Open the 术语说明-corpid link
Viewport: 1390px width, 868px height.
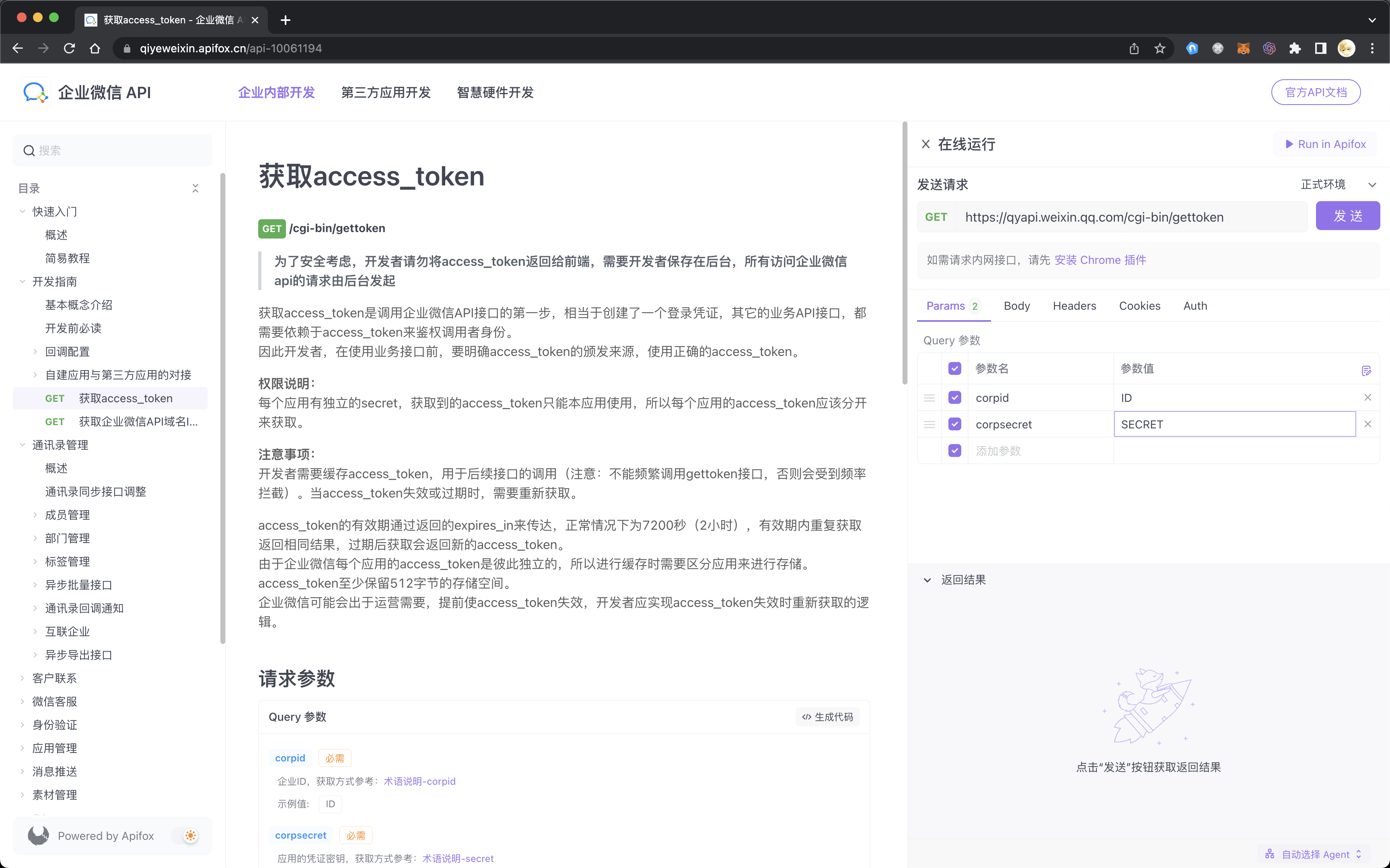point(419,781)
